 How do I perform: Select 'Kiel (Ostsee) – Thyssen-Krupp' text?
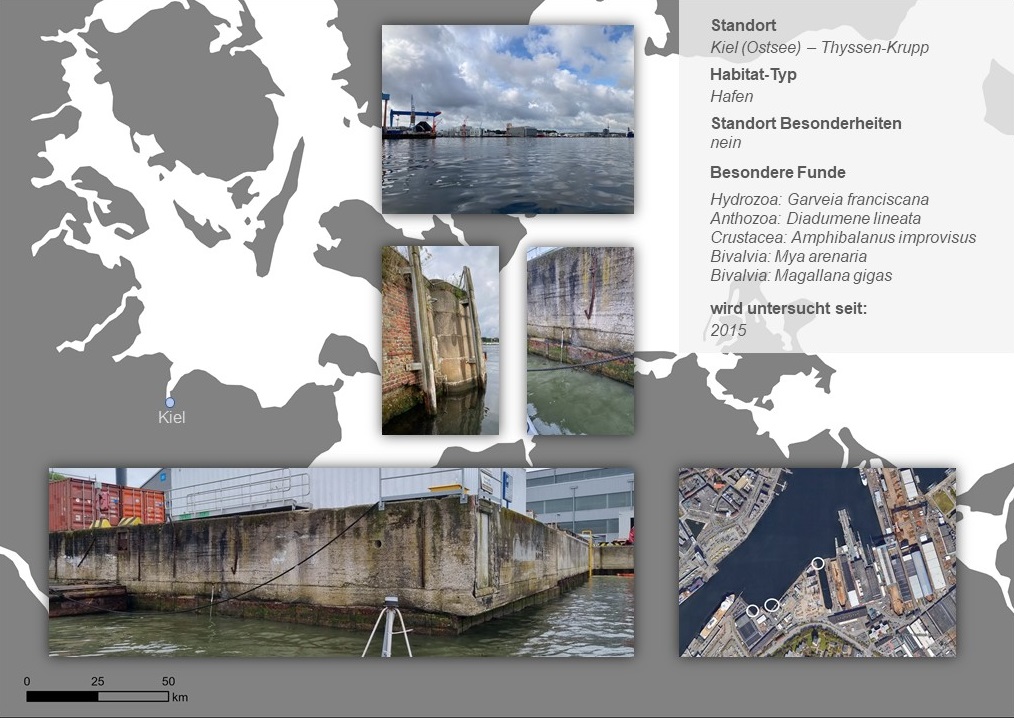819,47
